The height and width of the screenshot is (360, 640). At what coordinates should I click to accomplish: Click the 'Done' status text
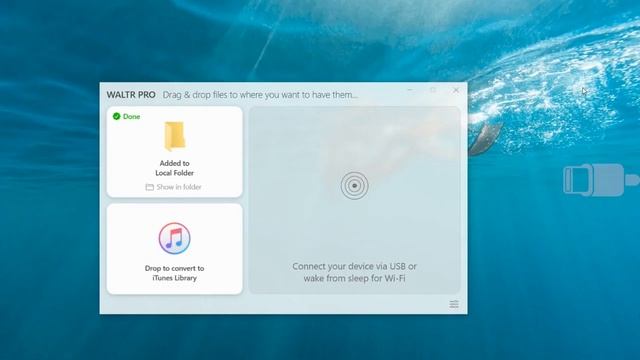tap(131, 116)
